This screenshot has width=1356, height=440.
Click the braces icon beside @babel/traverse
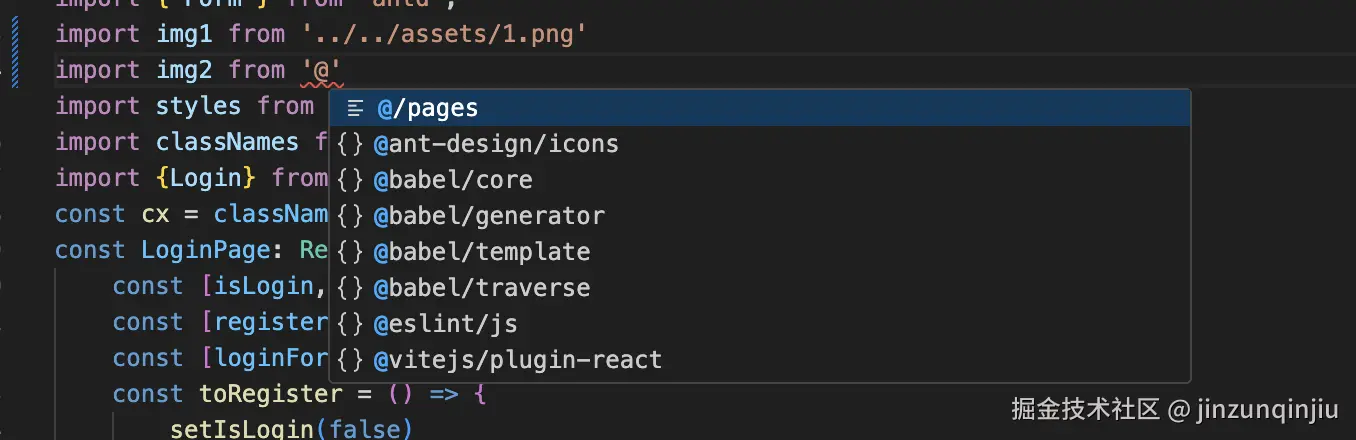[x=350, y=288]
